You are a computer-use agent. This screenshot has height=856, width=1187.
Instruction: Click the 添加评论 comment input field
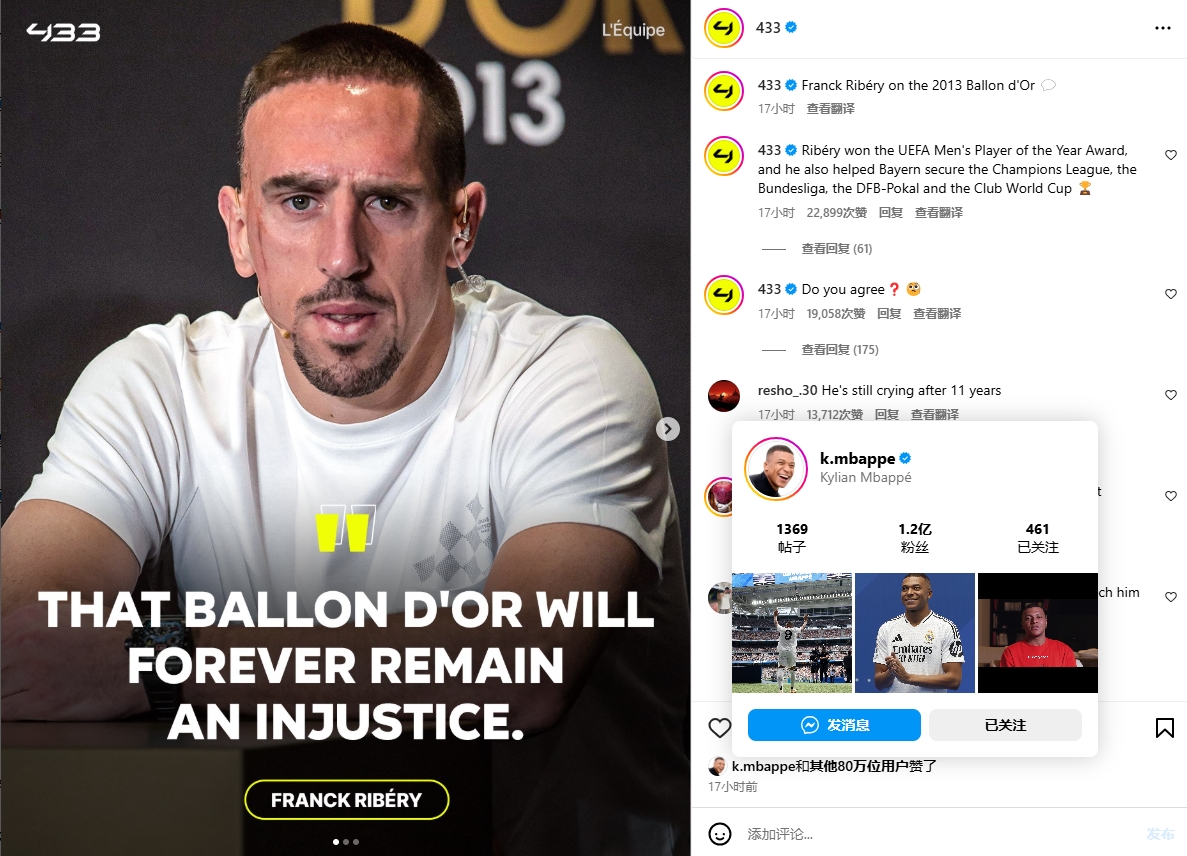click(x=939, y=834)
